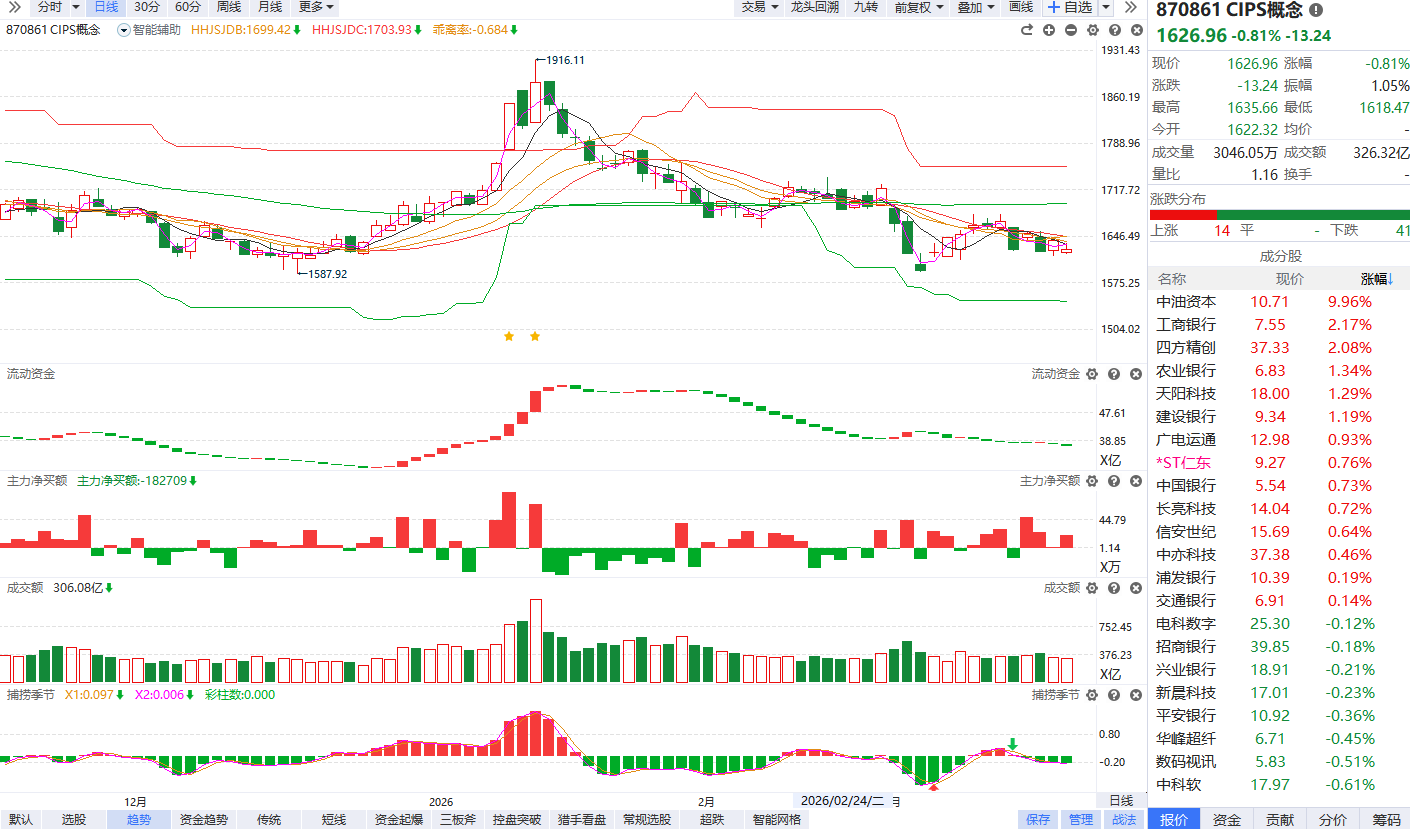Toggle sort order on 涨幅 column header
This screenshot has width=1410, height=829.
tap(1375, 279)
